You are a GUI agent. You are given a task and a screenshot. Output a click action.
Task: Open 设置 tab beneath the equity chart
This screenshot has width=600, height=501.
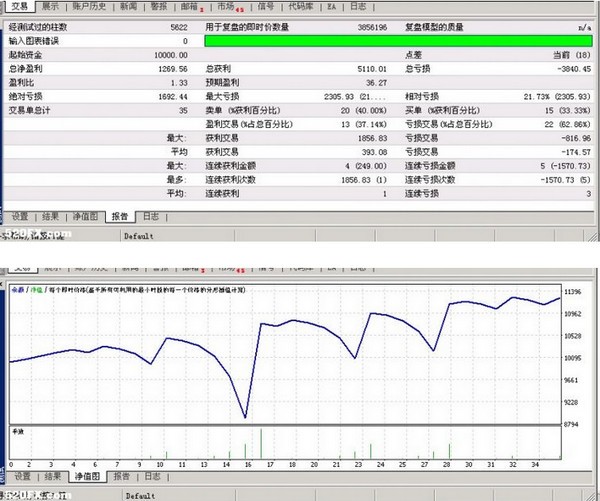coord(20,476)
